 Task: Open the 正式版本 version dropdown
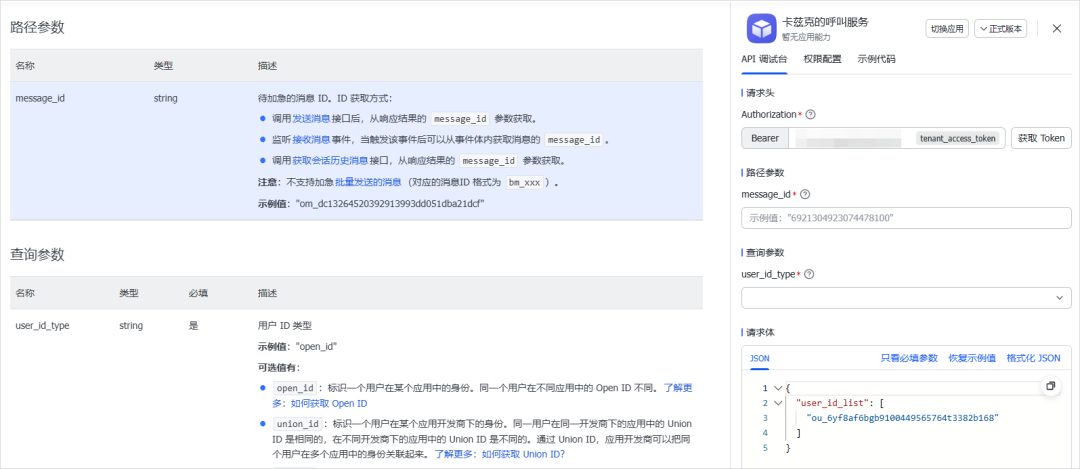coord(1001,29)
